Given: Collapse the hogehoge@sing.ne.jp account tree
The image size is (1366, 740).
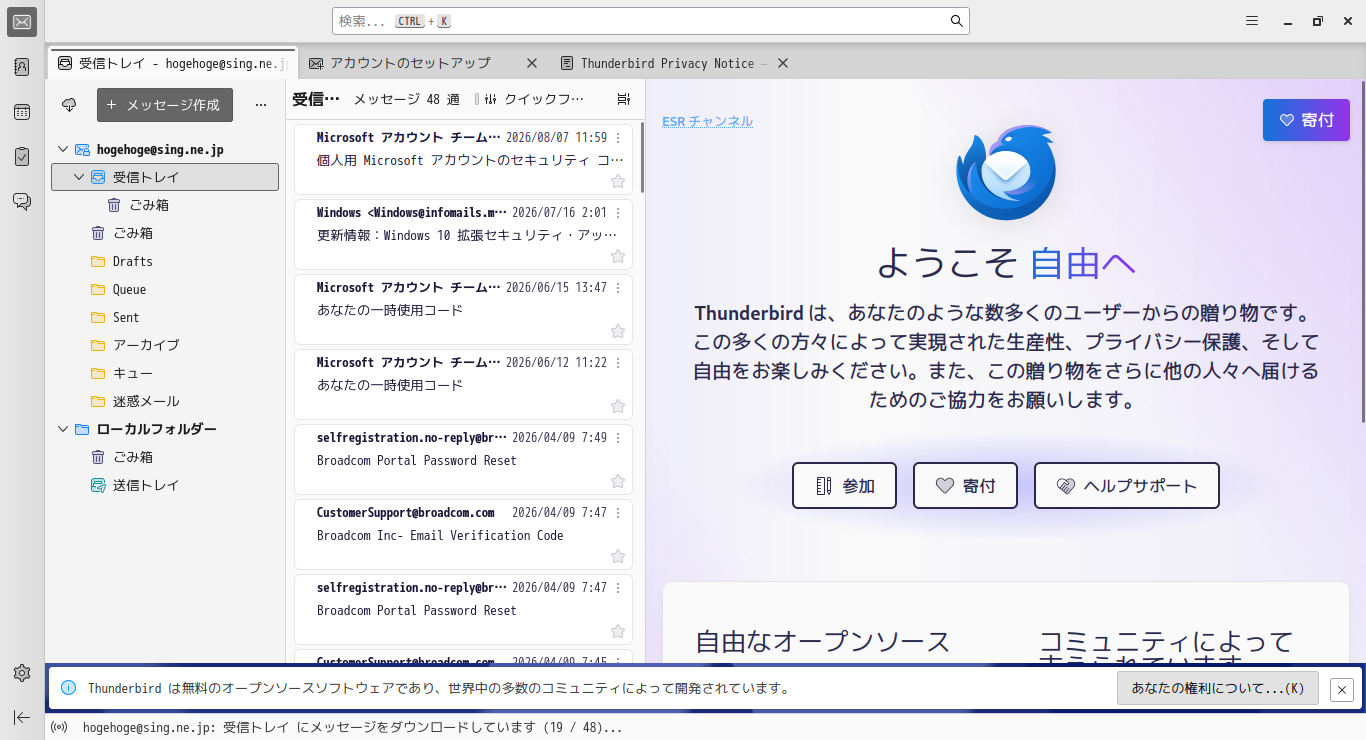Looking at the screenshot, I should click(x=63, y=149).
